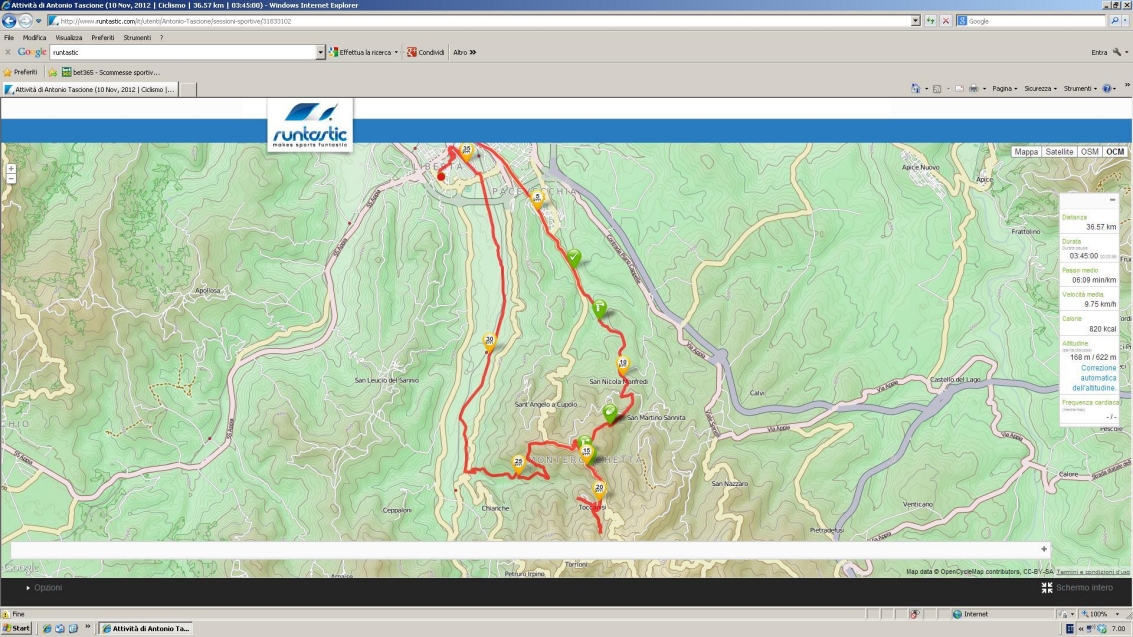Switch map to Satellite view
Screen dimensions: 1133x637
[x=1059, y=152]
